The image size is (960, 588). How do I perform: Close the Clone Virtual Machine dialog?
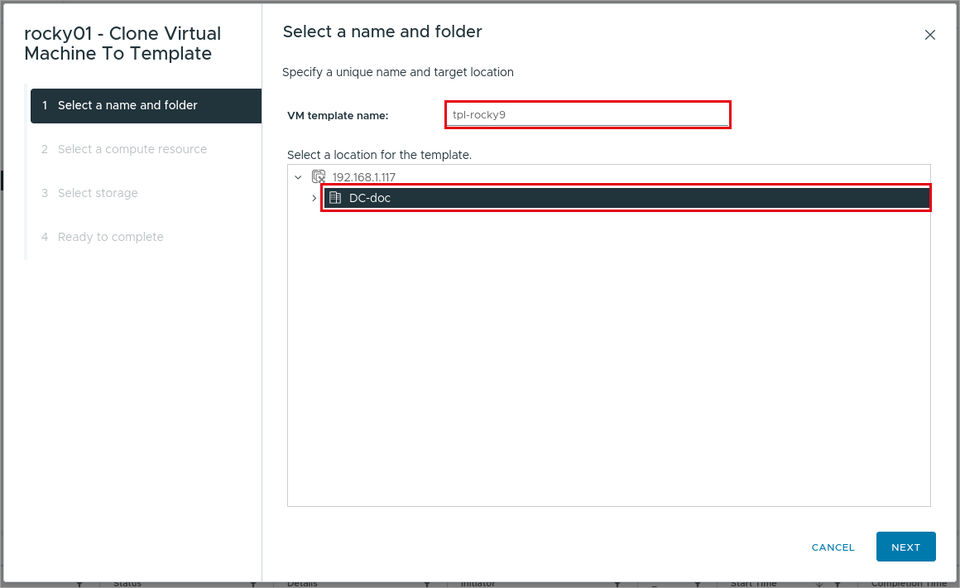click(x=929, y=35)
